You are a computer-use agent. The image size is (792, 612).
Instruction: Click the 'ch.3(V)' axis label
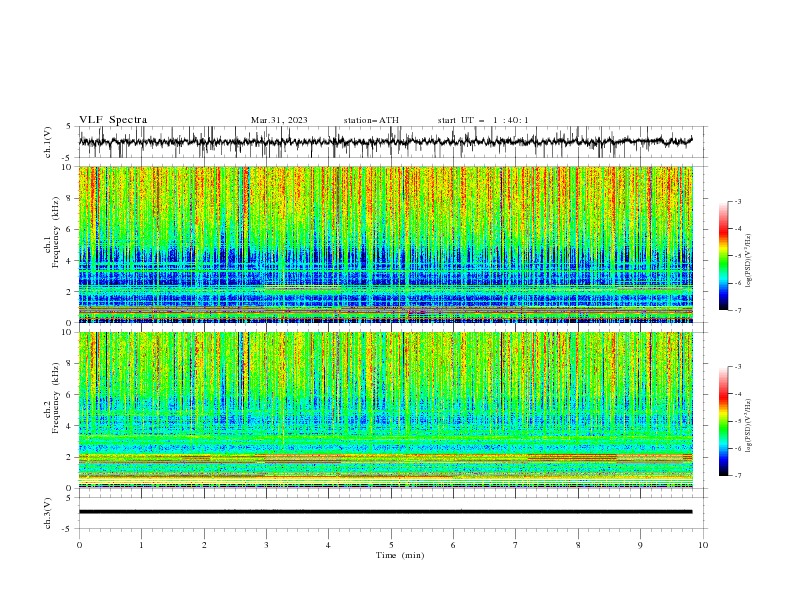[48, 513]
